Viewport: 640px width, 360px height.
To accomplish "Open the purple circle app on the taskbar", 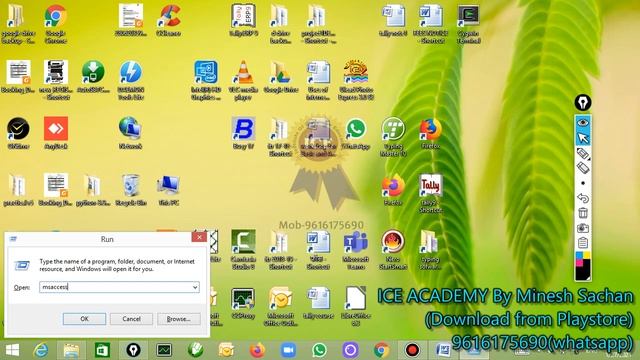I will coord(350,350).
